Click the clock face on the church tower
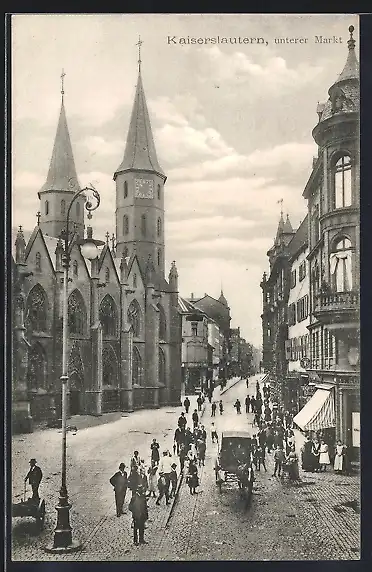 pos(144,189)
